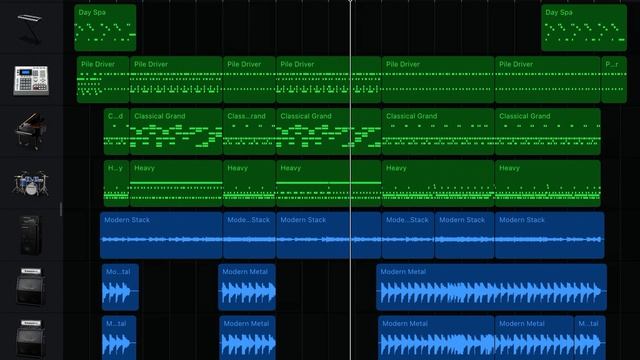Select the Modern Stack region under the playhead
The height and width of the screenshot is (360, 640).
[329, 235]
